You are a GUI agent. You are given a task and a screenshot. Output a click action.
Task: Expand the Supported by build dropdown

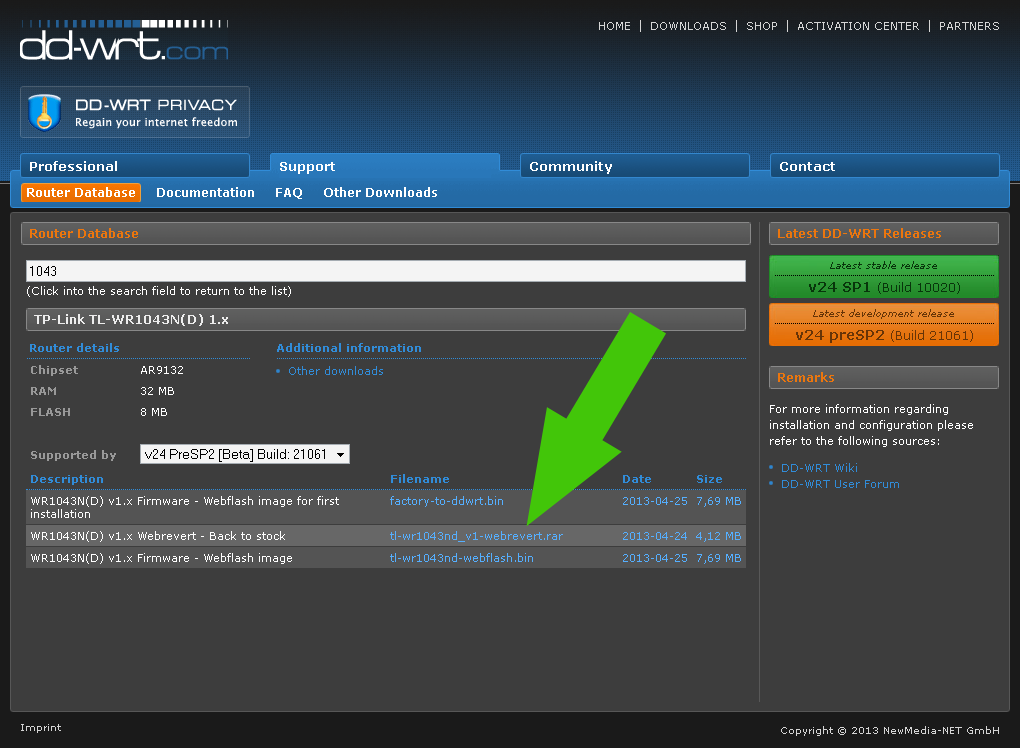(x=245, y=454)
